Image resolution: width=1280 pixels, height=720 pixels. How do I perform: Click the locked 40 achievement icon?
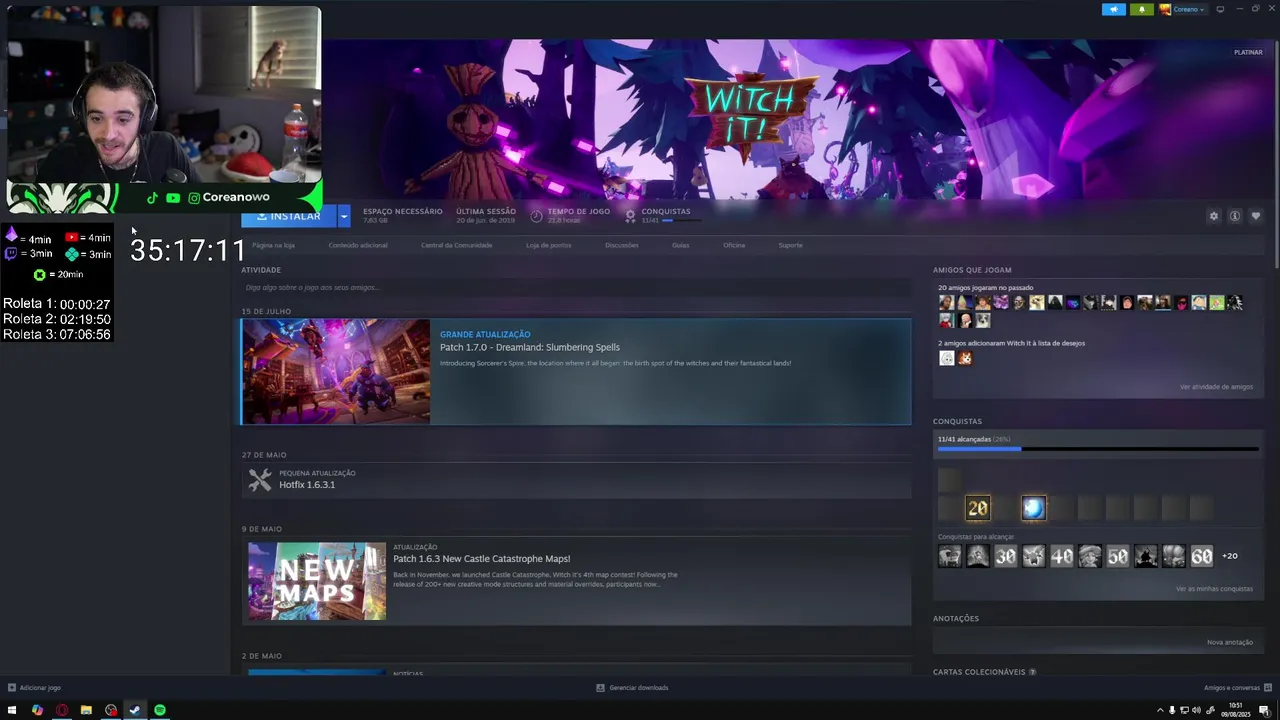coord(1061,556)
